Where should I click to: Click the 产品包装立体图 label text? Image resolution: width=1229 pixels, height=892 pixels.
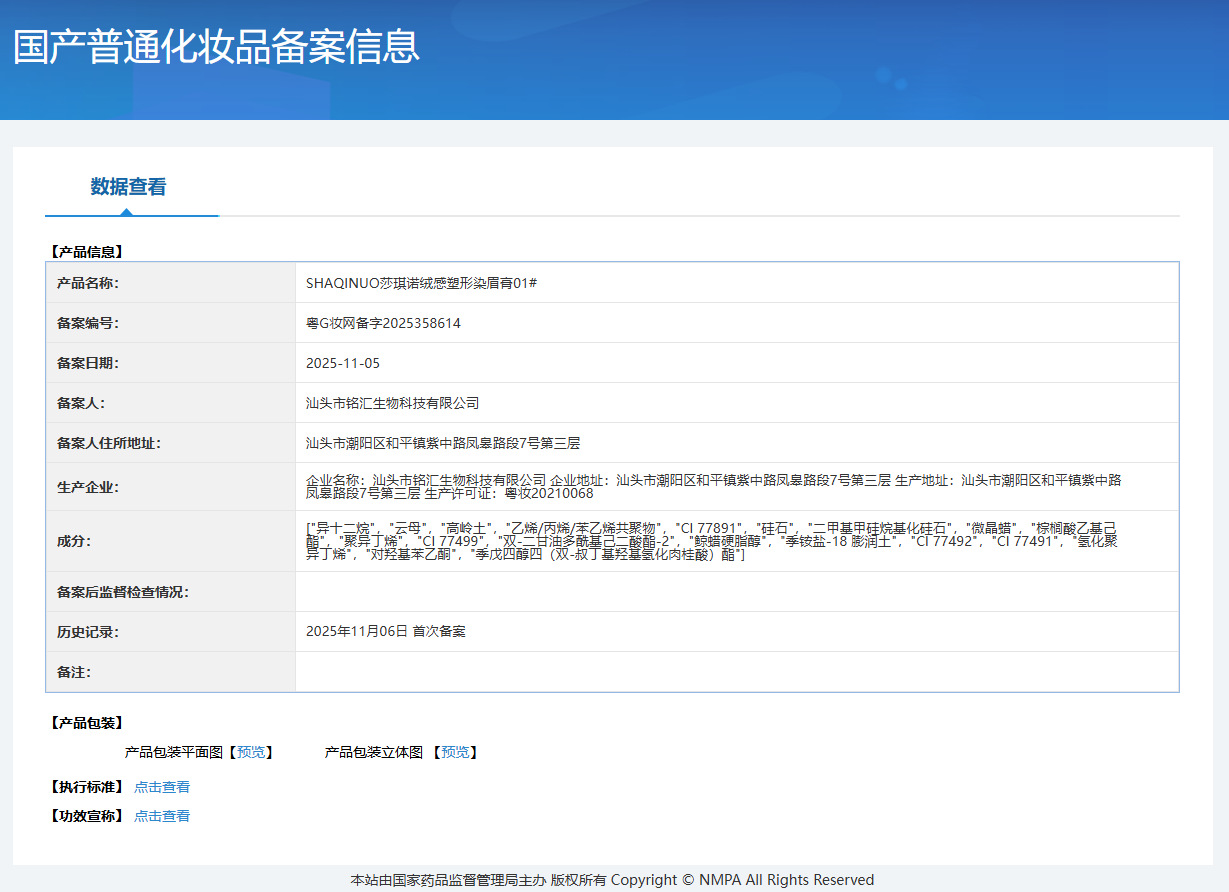[x=374, y=752]
